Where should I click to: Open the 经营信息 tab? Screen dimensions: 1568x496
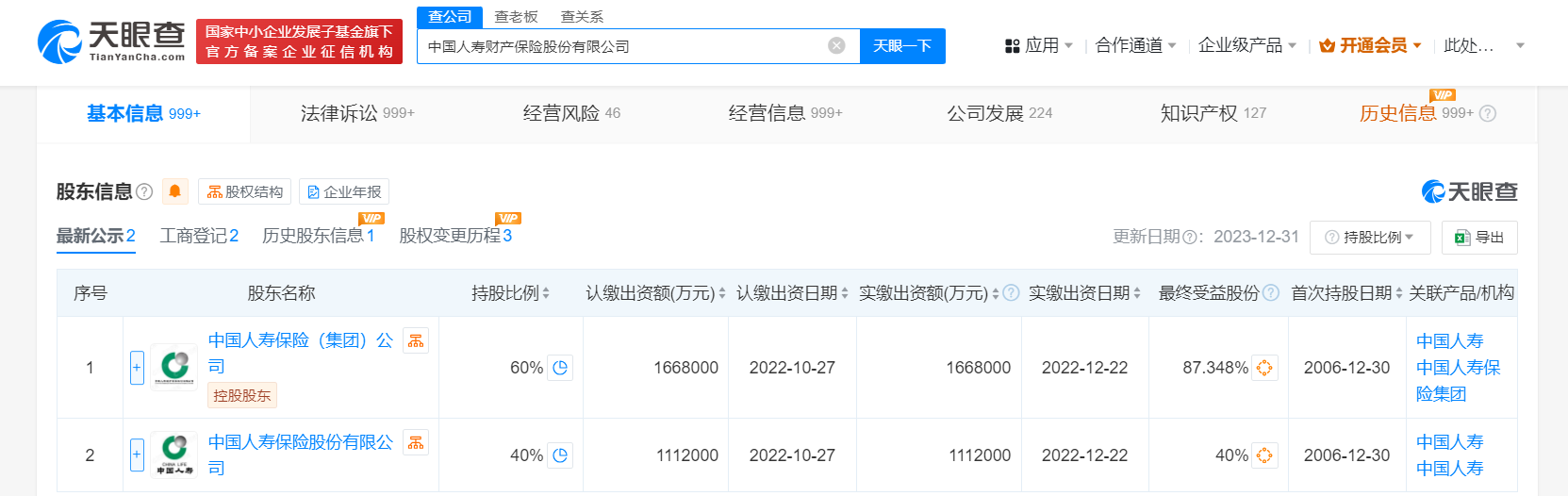pyautogui.click(x=785, y=113)
